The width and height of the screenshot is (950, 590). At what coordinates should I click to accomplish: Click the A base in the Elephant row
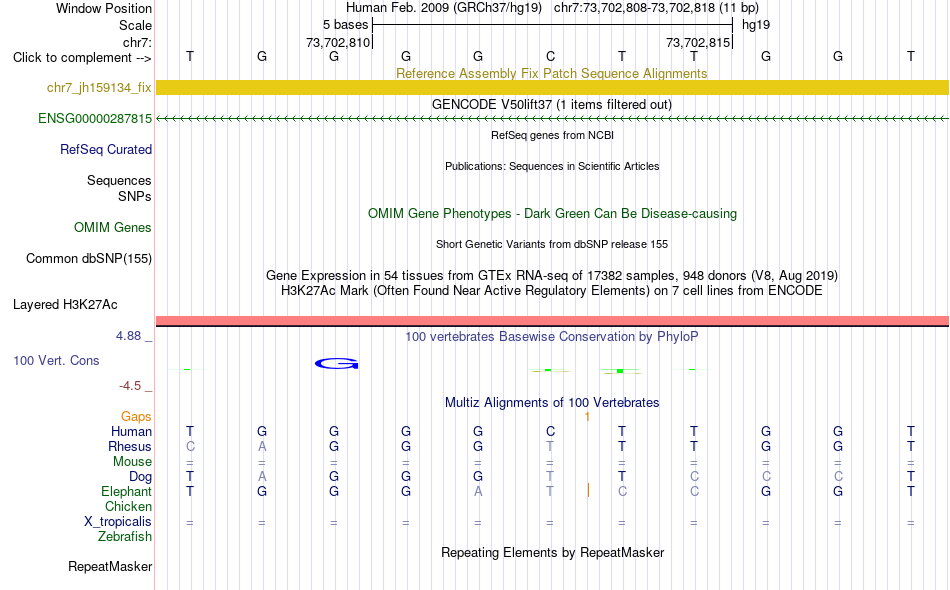click(x=478, y=491)
